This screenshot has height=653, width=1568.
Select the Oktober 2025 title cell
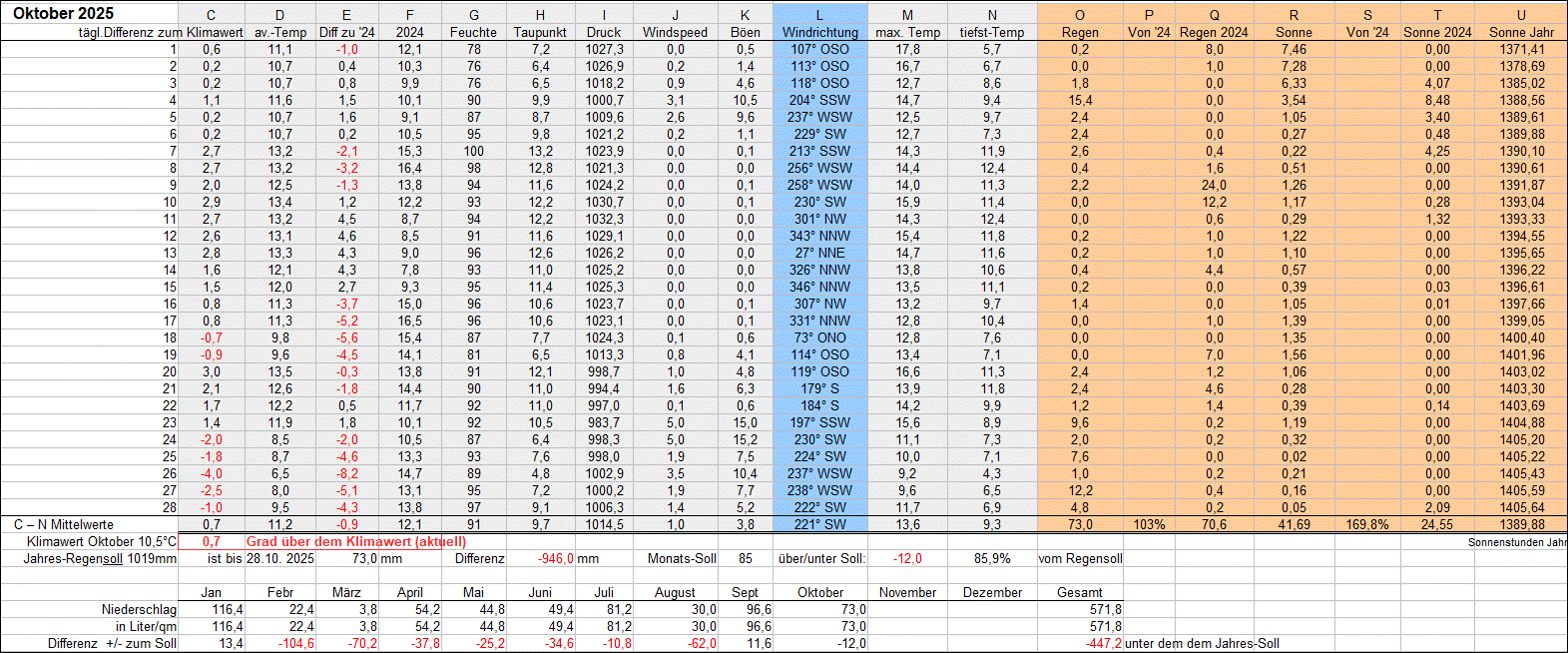pyautogui.click(x=64, y=14)
